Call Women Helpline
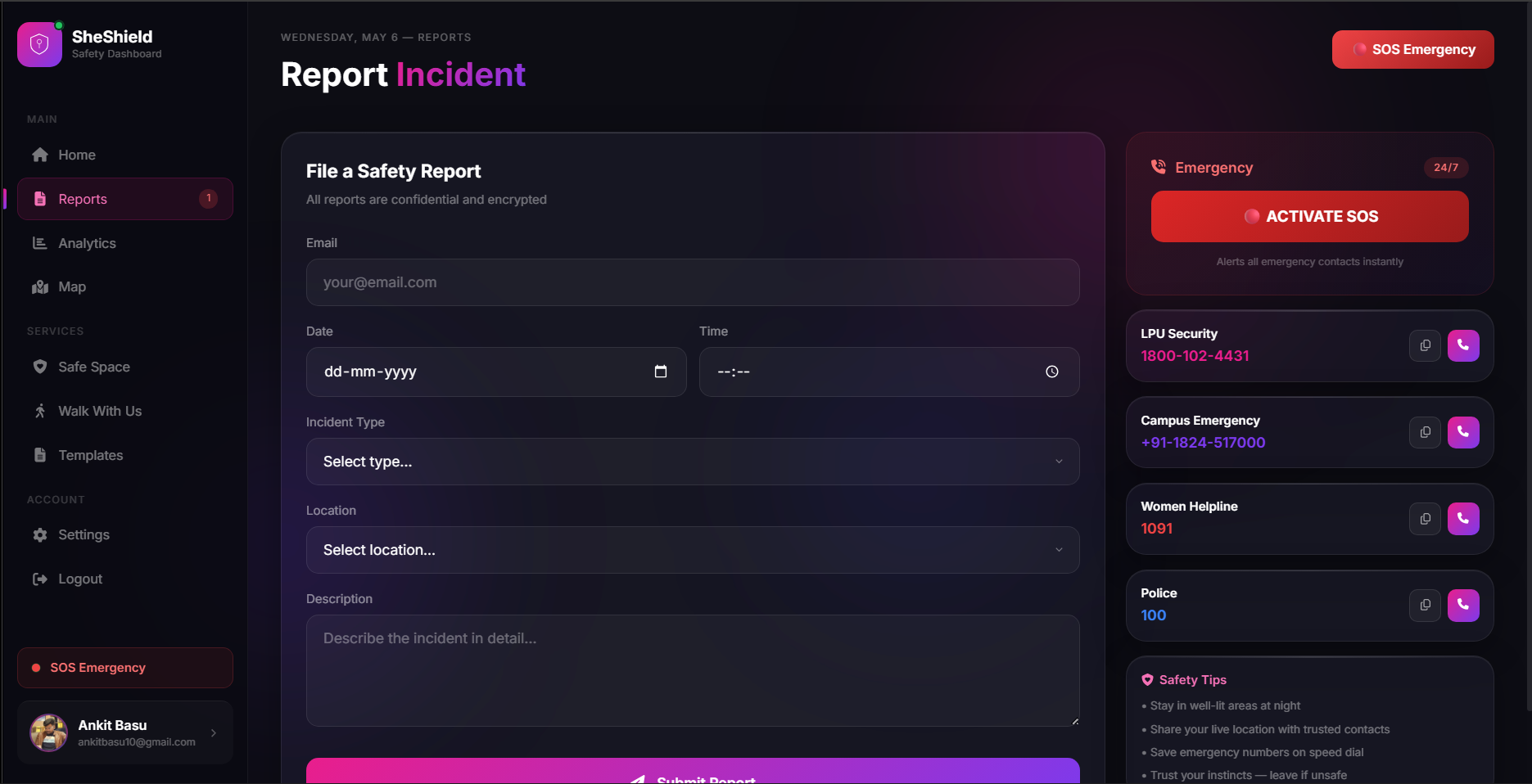This screenshot has height=784, width=1532. coord(1463,519)
